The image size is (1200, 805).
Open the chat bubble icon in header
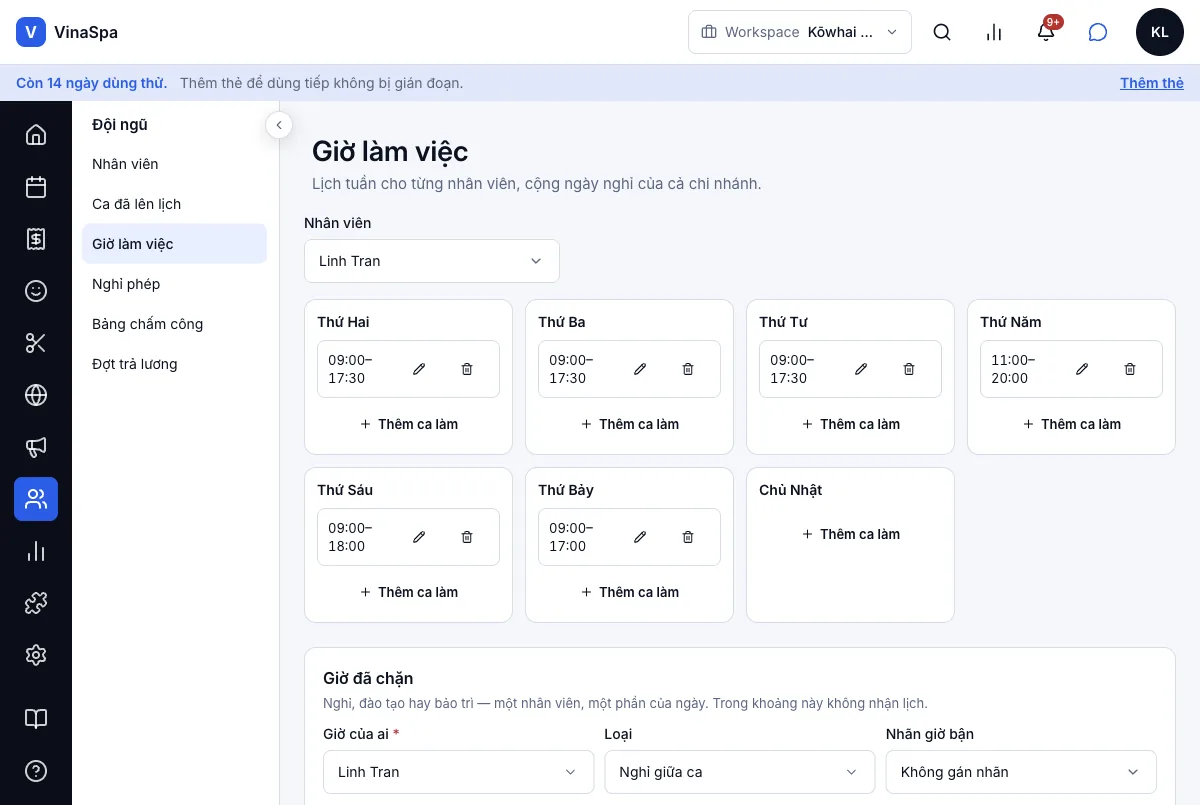[1098, 32]
